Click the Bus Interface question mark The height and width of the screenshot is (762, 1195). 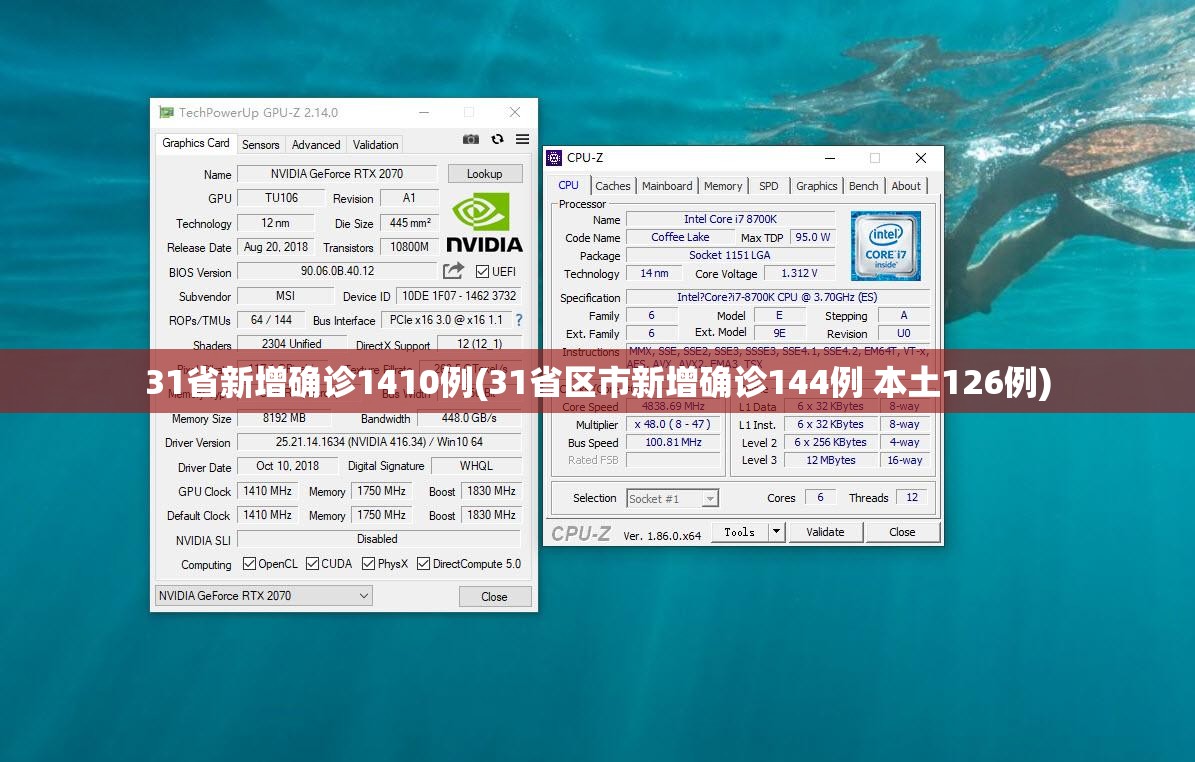point(519,320)
